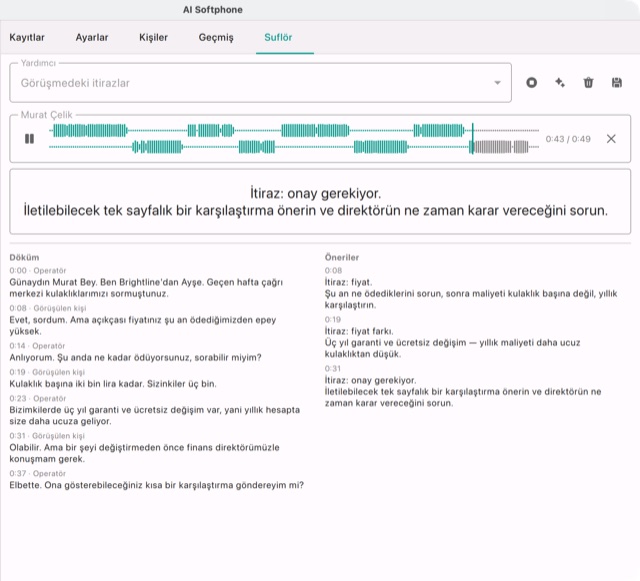Click the line Bizimkilerde üç yıl garanti

pyautogui.click(x=155, y=416)
